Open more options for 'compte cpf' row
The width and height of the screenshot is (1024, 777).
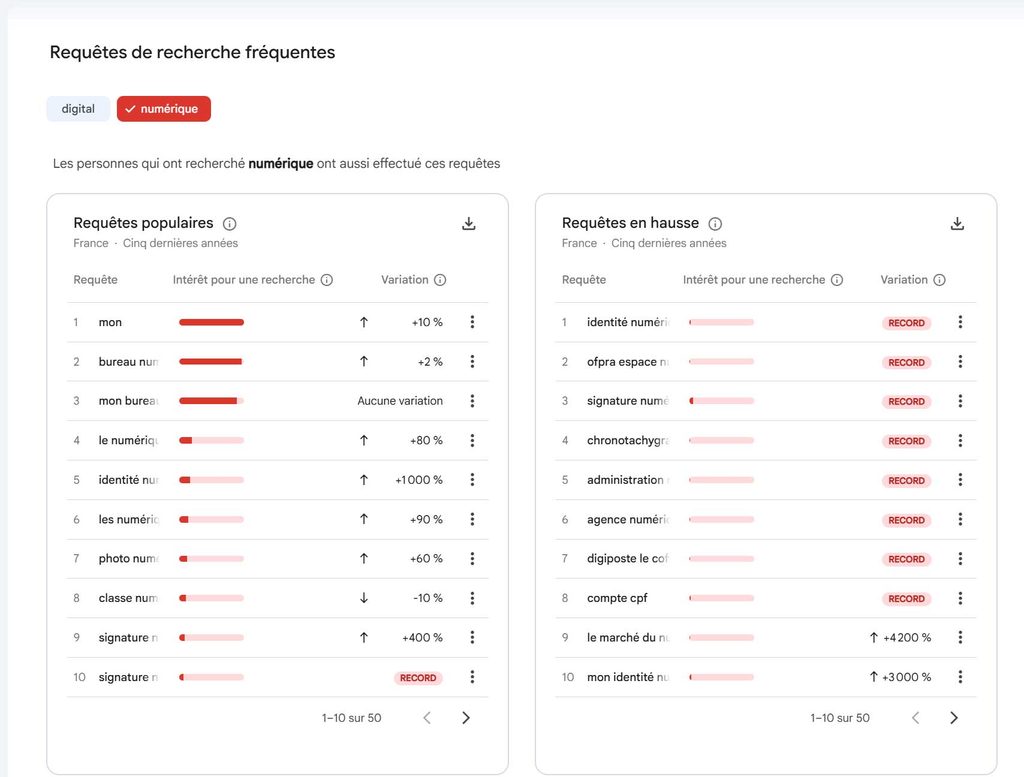[960, 598]
